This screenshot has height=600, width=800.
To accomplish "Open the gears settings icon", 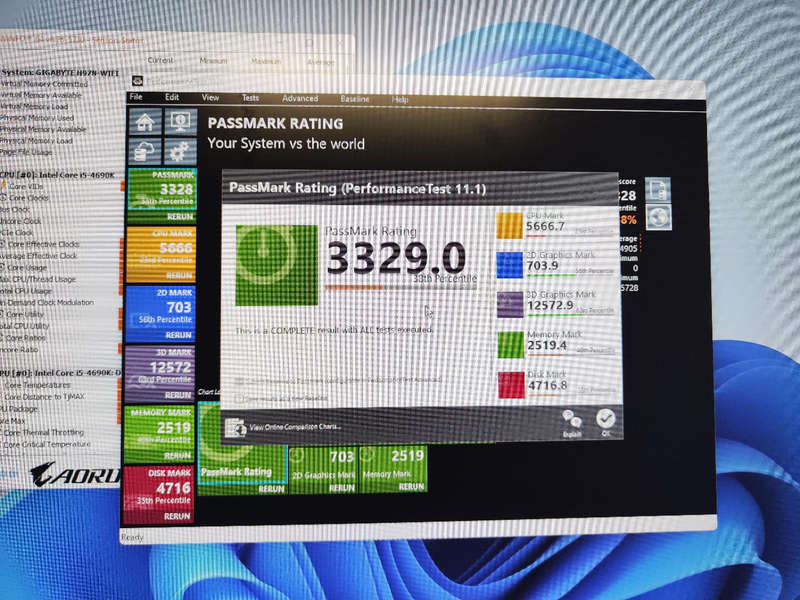I will pyautogui.click(x=181, y=152).
